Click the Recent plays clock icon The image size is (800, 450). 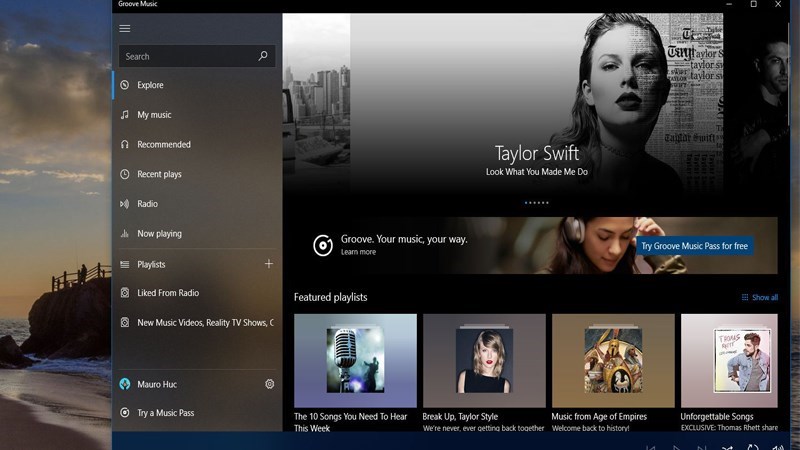click(125, 174)
